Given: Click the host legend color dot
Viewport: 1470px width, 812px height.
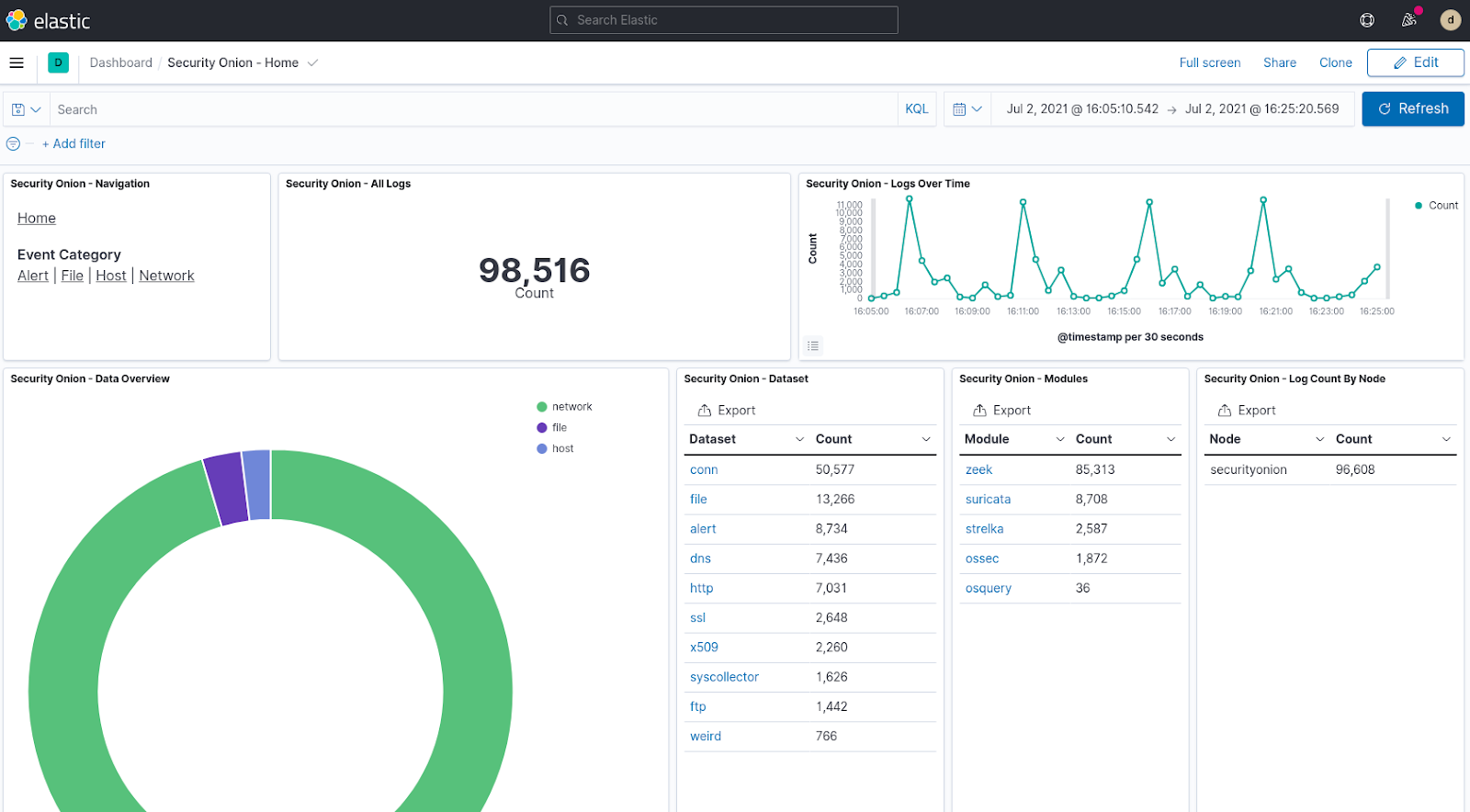Looking at the screenshot, I should (x=542, y=449).
